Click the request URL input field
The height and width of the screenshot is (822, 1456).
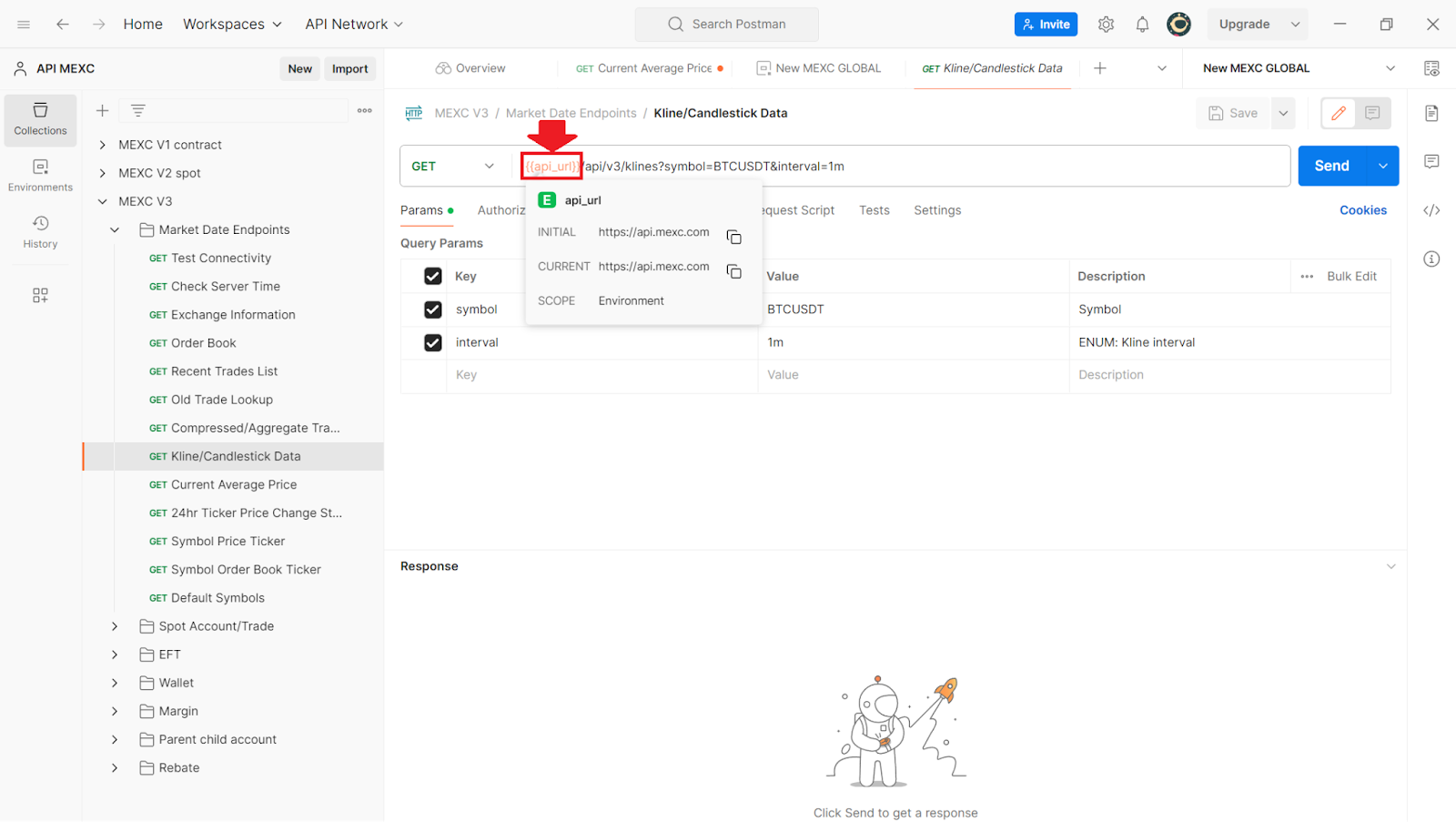(904, 166)
